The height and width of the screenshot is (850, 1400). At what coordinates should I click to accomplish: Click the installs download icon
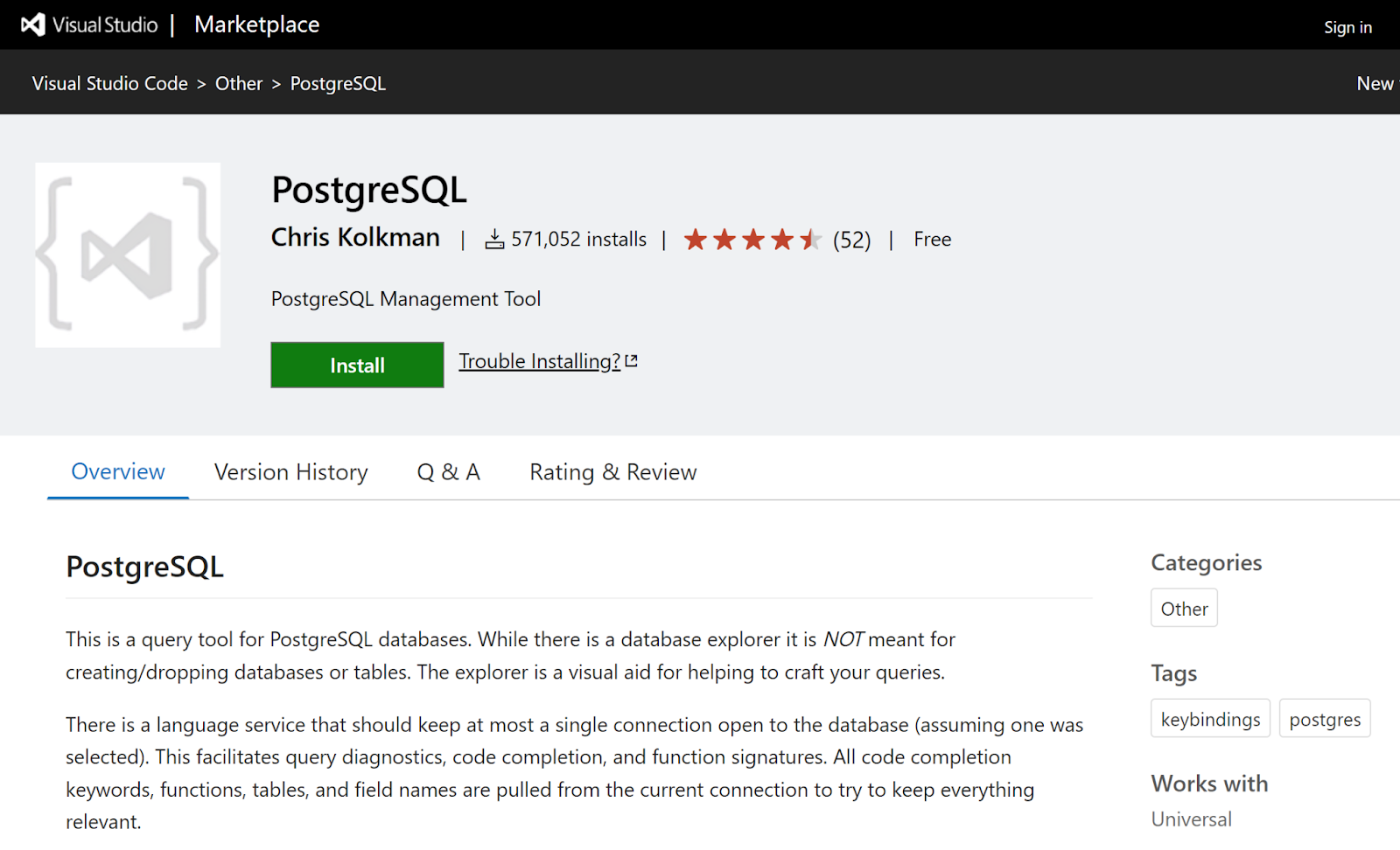click(x=494, y=239)
